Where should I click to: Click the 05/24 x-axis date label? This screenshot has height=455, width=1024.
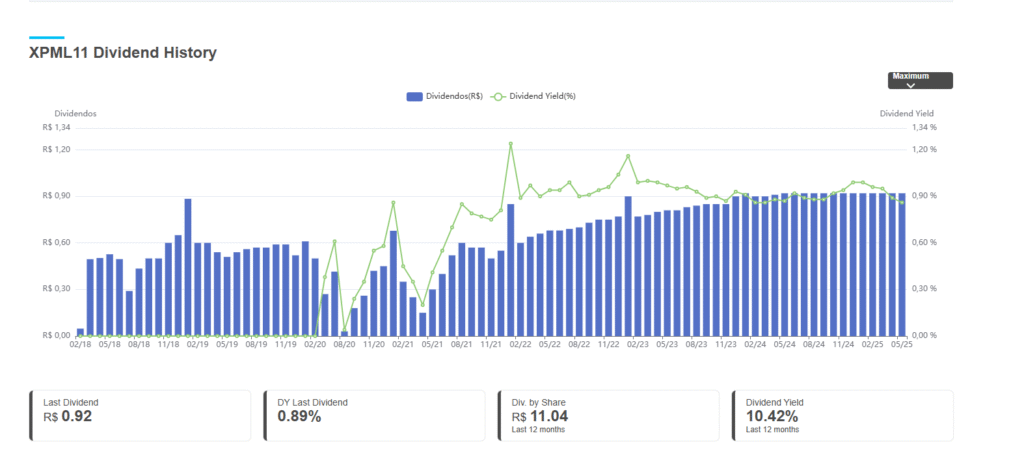pos(784,345)
